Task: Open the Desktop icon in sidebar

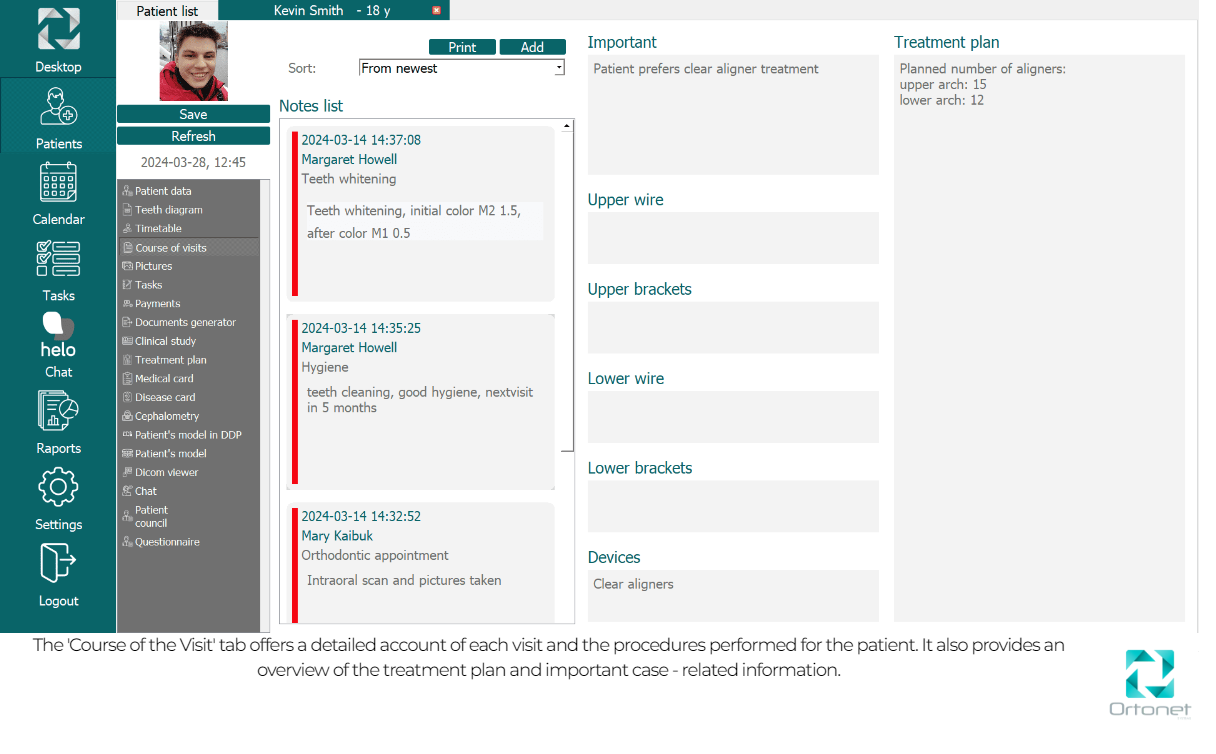Action: 58,30
